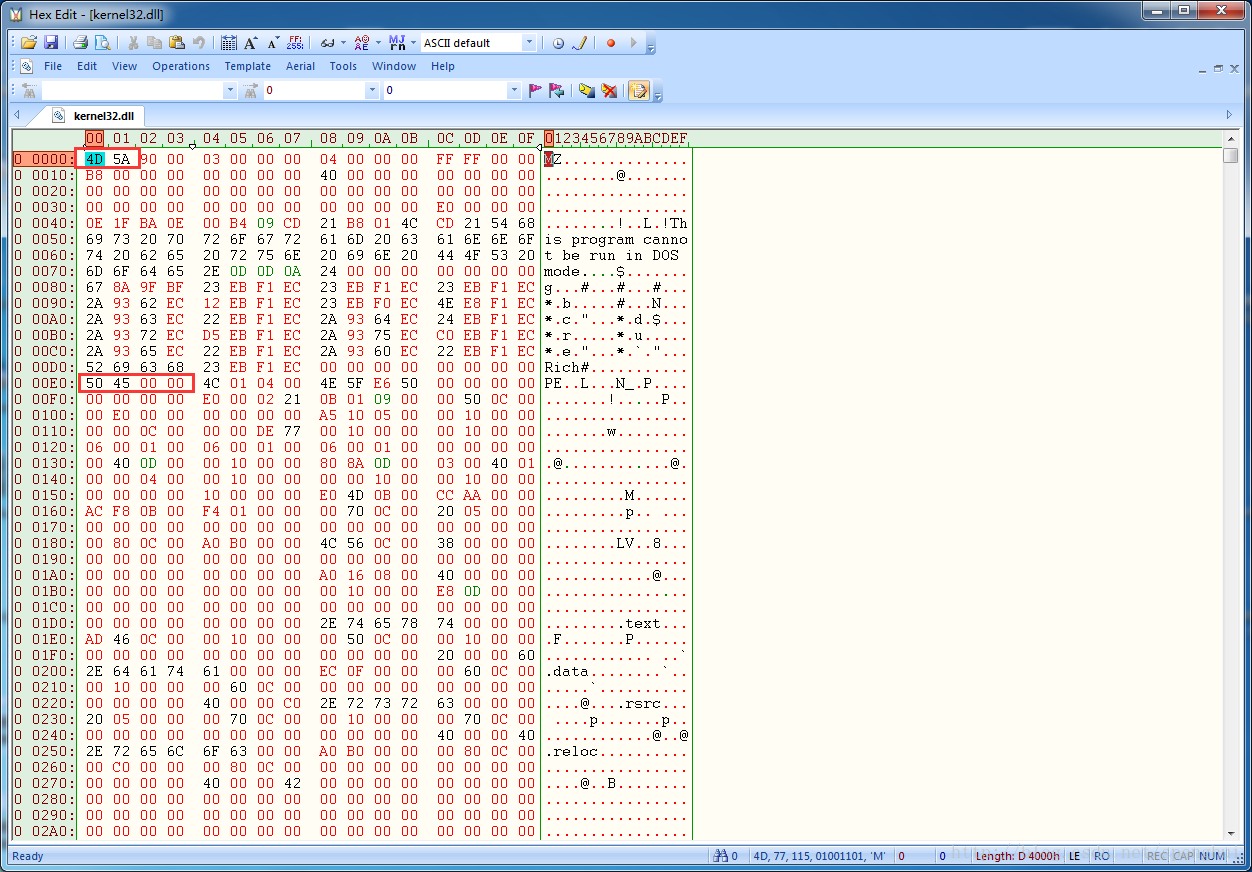Click the glasses display mode icon
This screenshot has height=872, width=1252.
327,43
